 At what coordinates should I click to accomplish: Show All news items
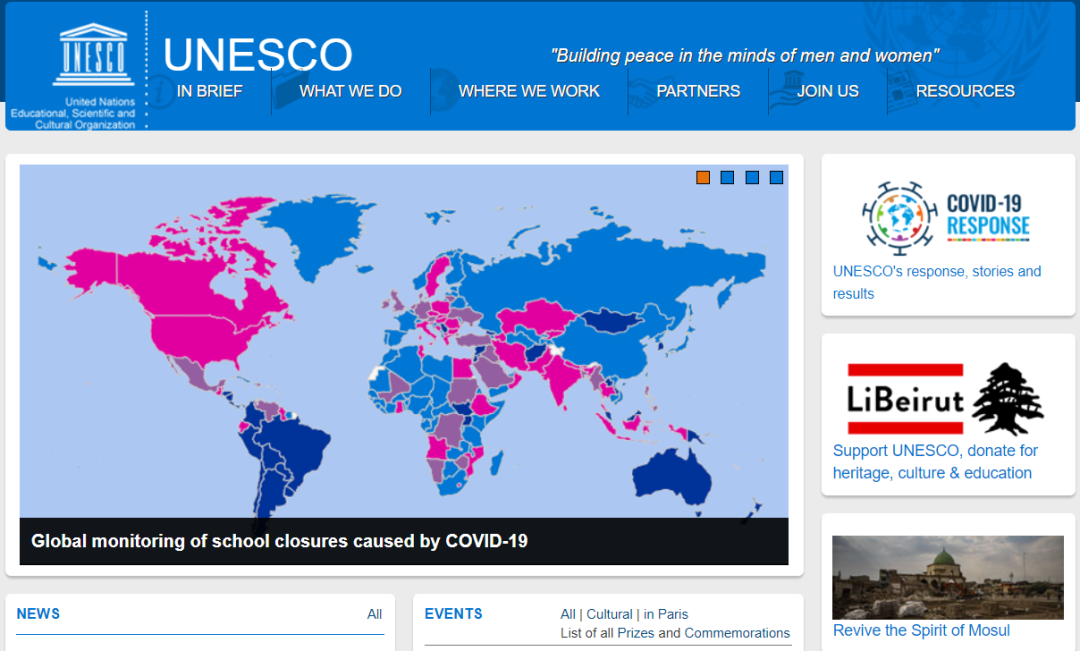point(374,614)
